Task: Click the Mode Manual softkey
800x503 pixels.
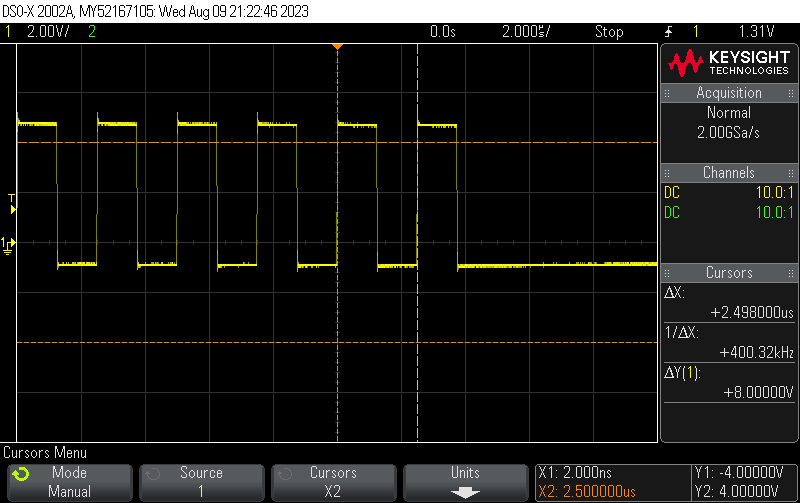Action: [x=70, y=482]
